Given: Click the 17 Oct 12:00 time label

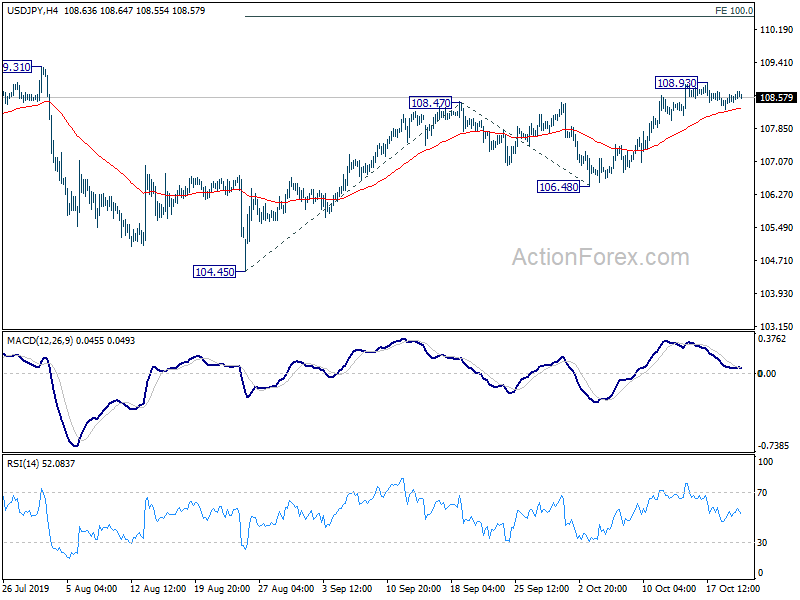Looking at the screenshot, I should coord(733,589).
